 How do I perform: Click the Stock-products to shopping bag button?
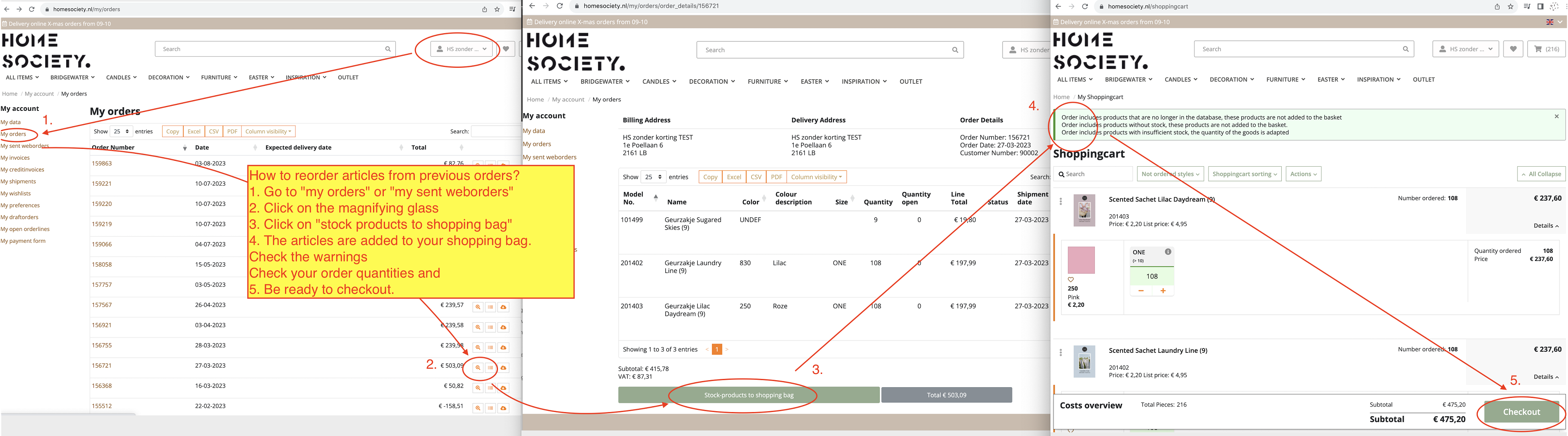(x=748, y=395)
